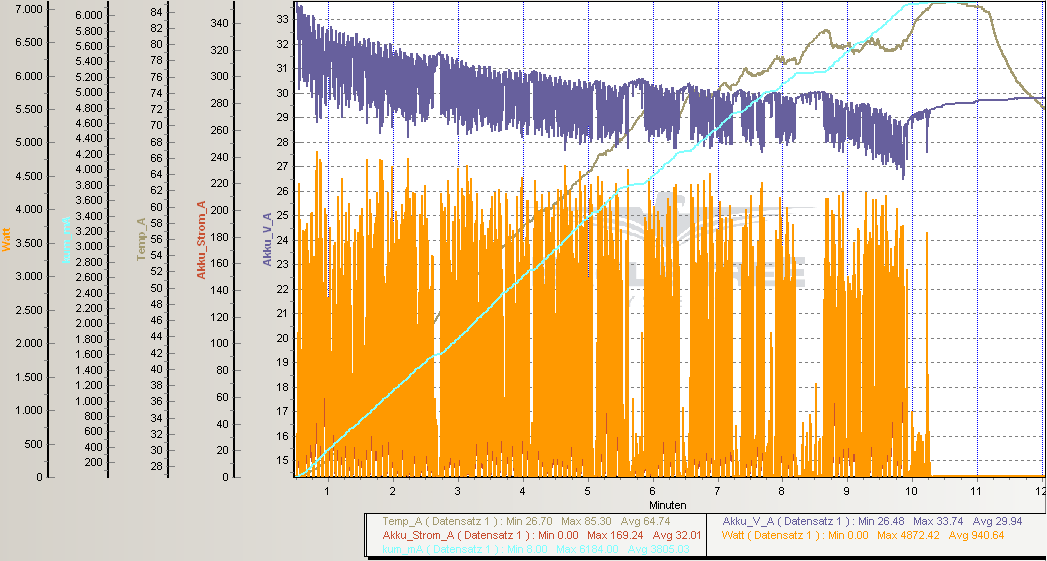Image resolution: width=1047 pixels, height=561 pixels.
Task: Click the 6.500 tick on Watt axis
Action: [29, 43]
